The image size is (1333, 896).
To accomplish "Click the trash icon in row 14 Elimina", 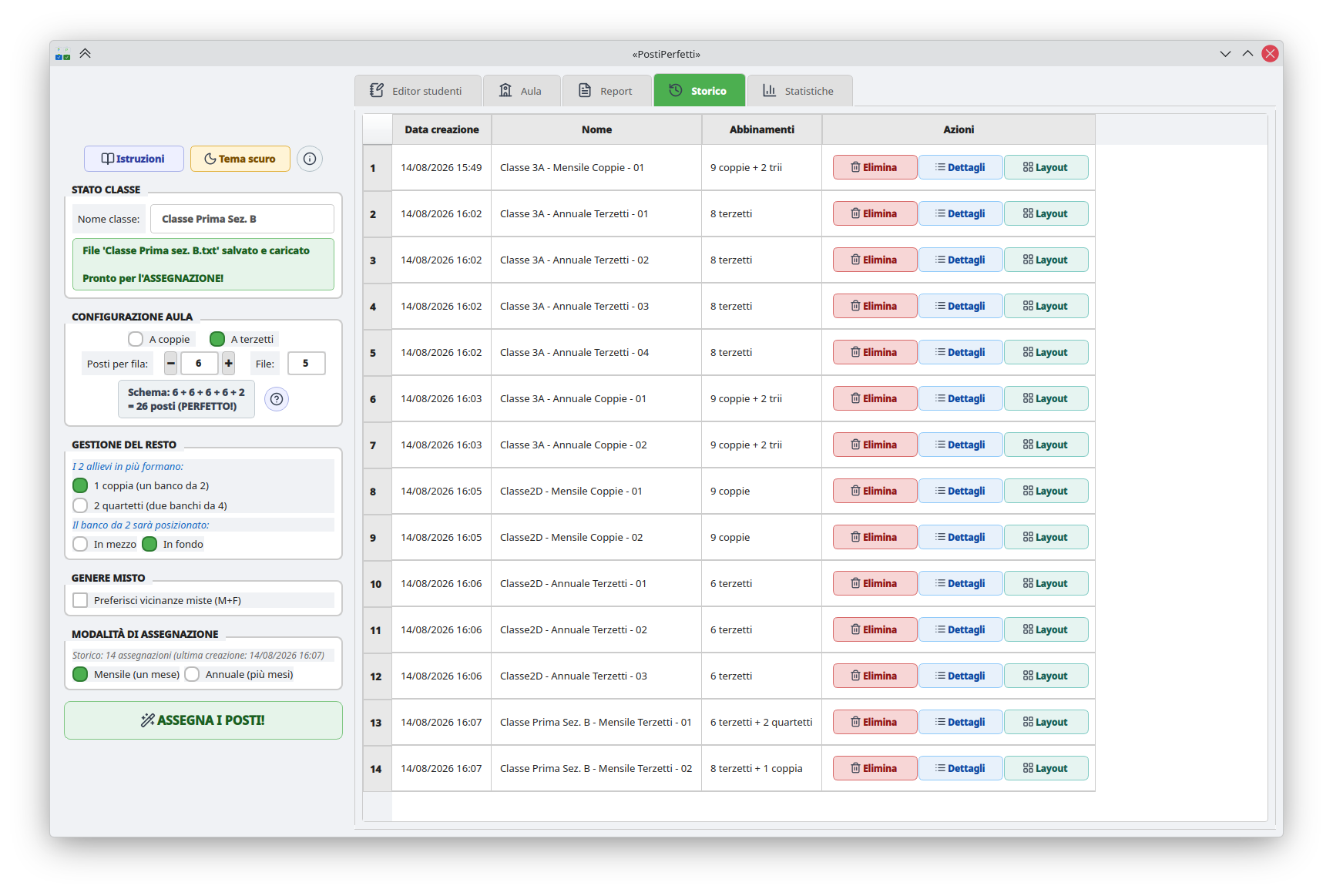I will 855,768.
